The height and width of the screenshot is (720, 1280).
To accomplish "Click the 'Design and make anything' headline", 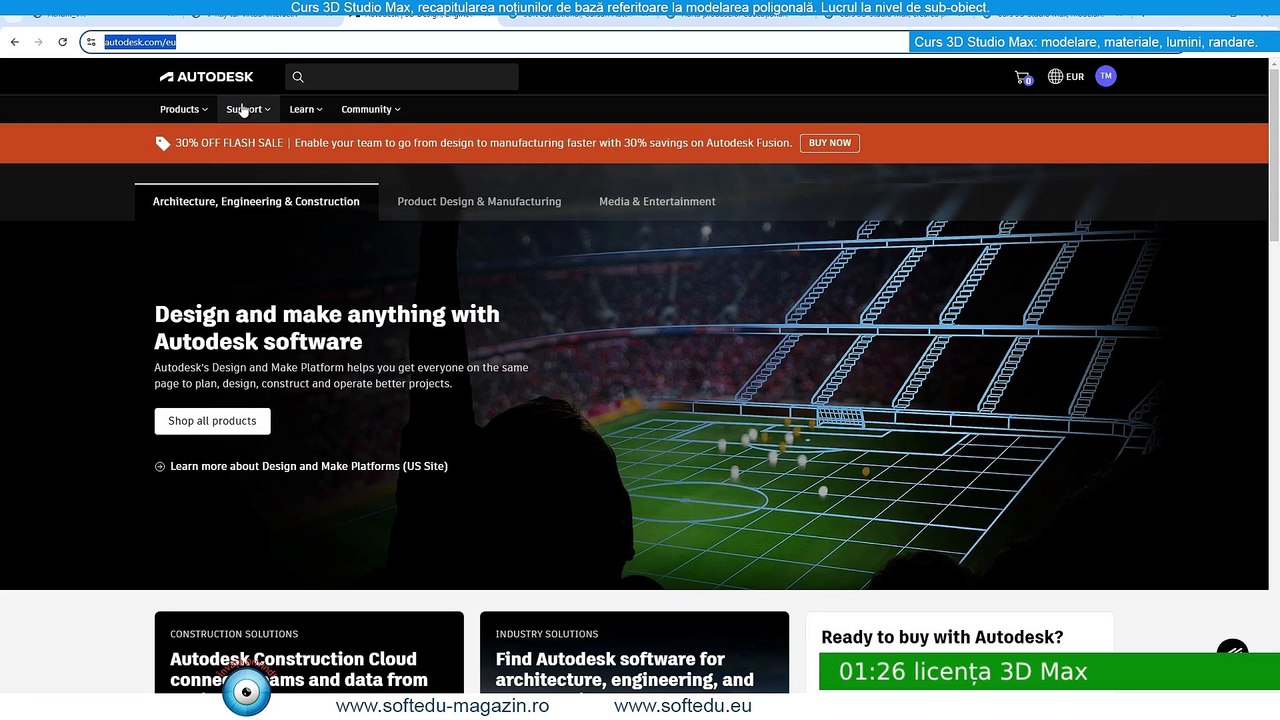I will pos(327,327).
